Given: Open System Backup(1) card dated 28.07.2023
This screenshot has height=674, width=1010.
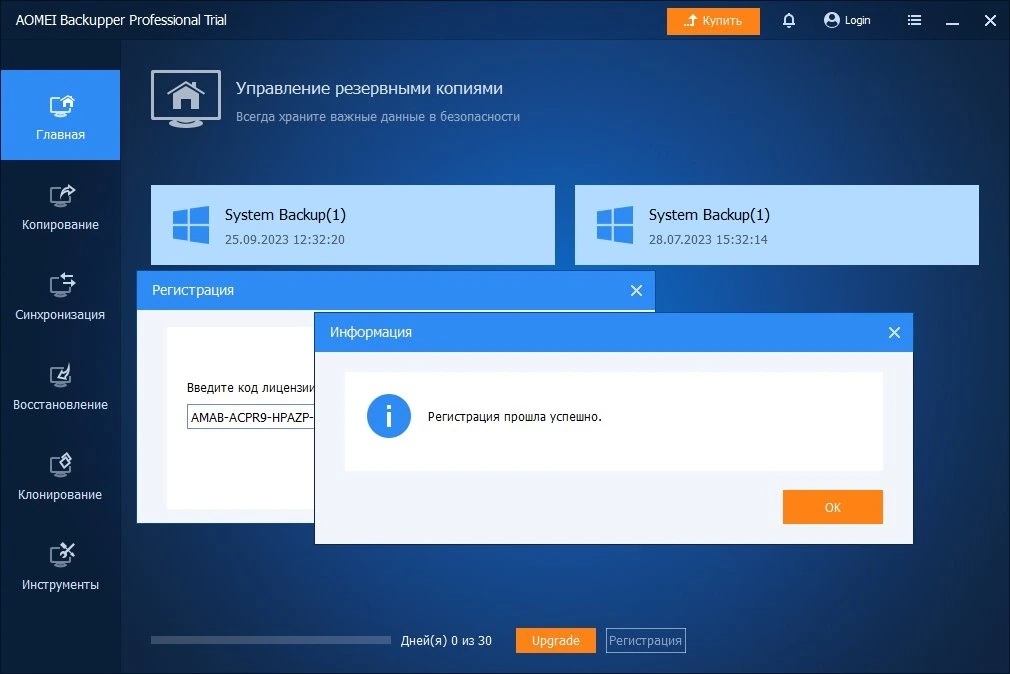Looking at the screenshot, I should [x=776, y=225].
